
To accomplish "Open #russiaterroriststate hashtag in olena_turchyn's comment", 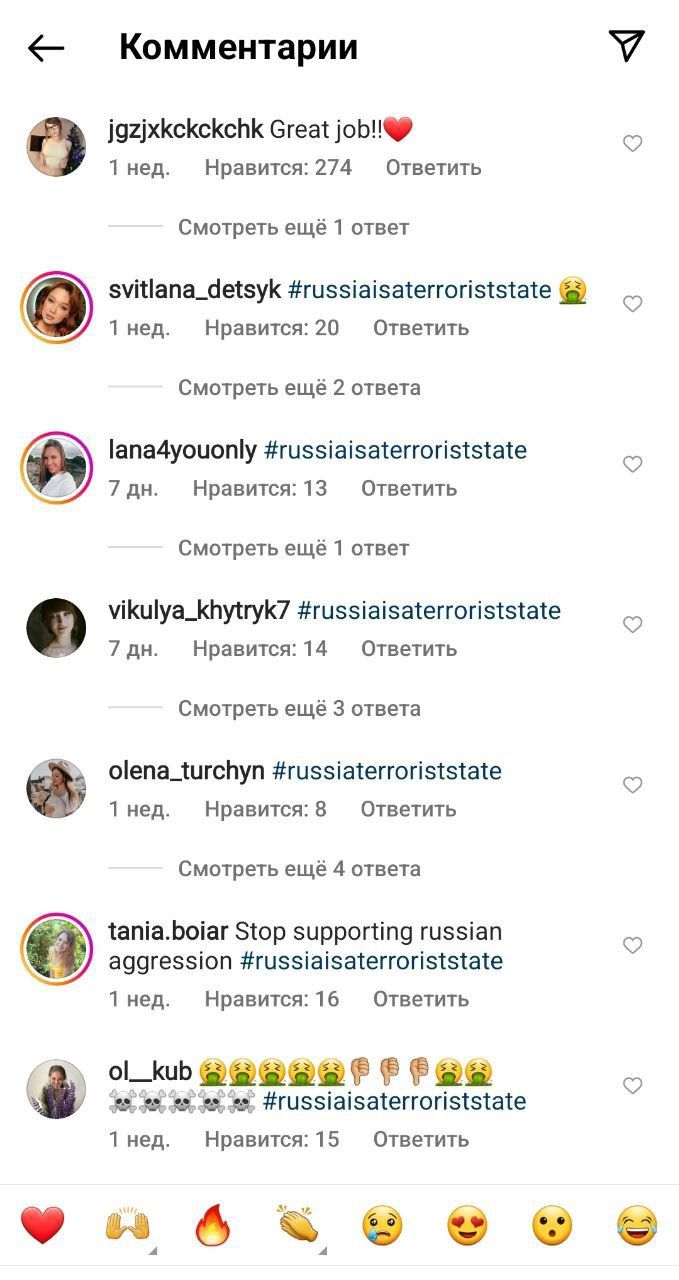I will click(x=386, y=771).
